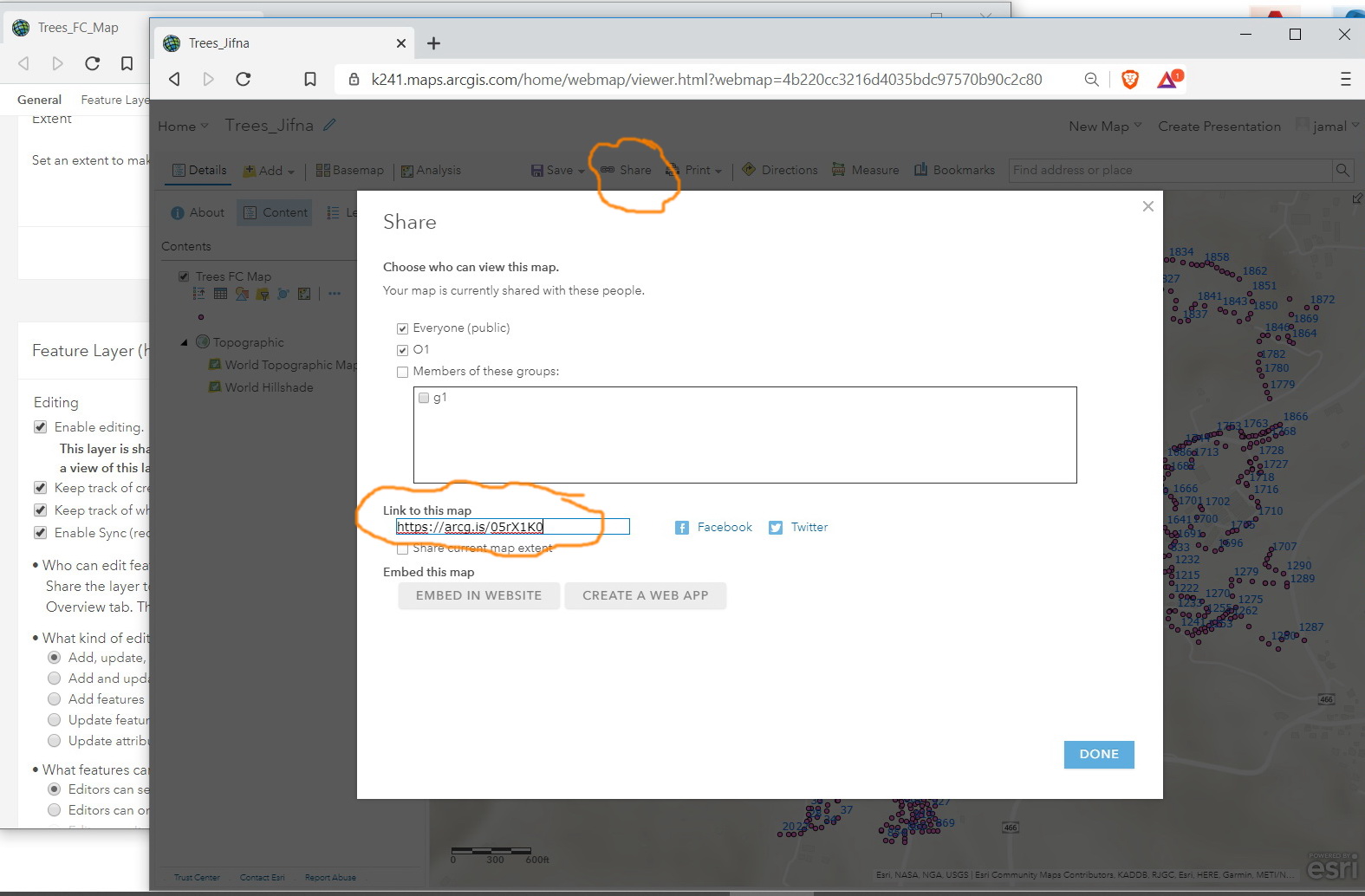Select the Add features radio option
This screenshot has width=1365, height=896.
(x=54, y=699)
